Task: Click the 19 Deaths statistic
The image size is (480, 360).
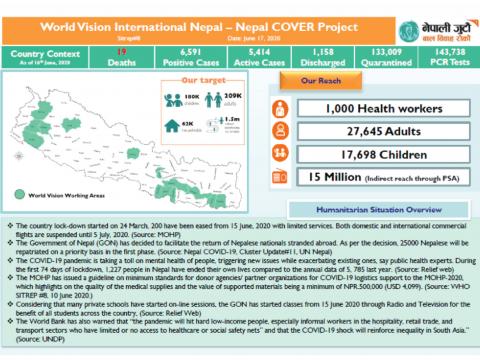Action: click(x=122, y=57)
